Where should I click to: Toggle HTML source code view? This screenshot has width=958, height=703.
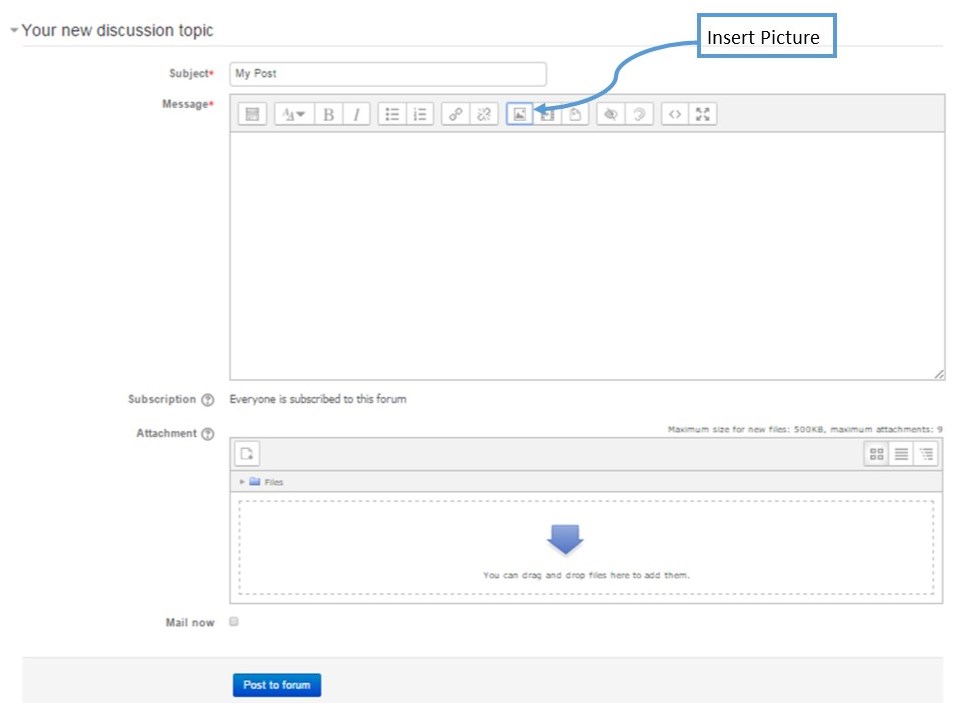point(675,114)
